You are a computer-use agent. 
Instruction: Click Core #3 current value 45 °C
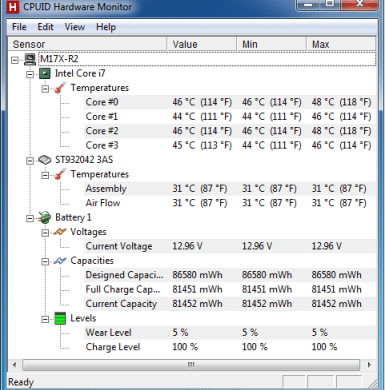pyautogui.click(x=202, y=145)
